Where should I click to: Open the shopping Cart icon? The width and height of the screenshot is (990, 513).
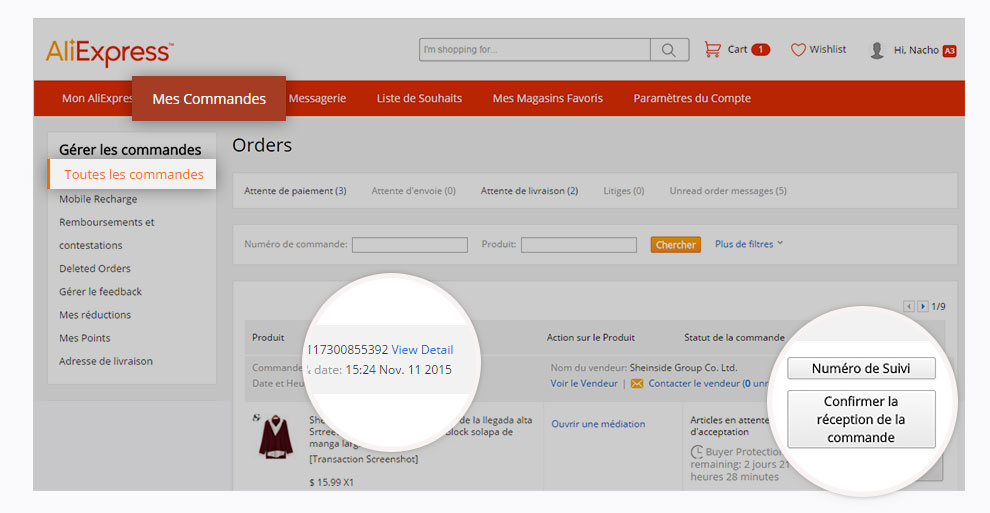713,49
